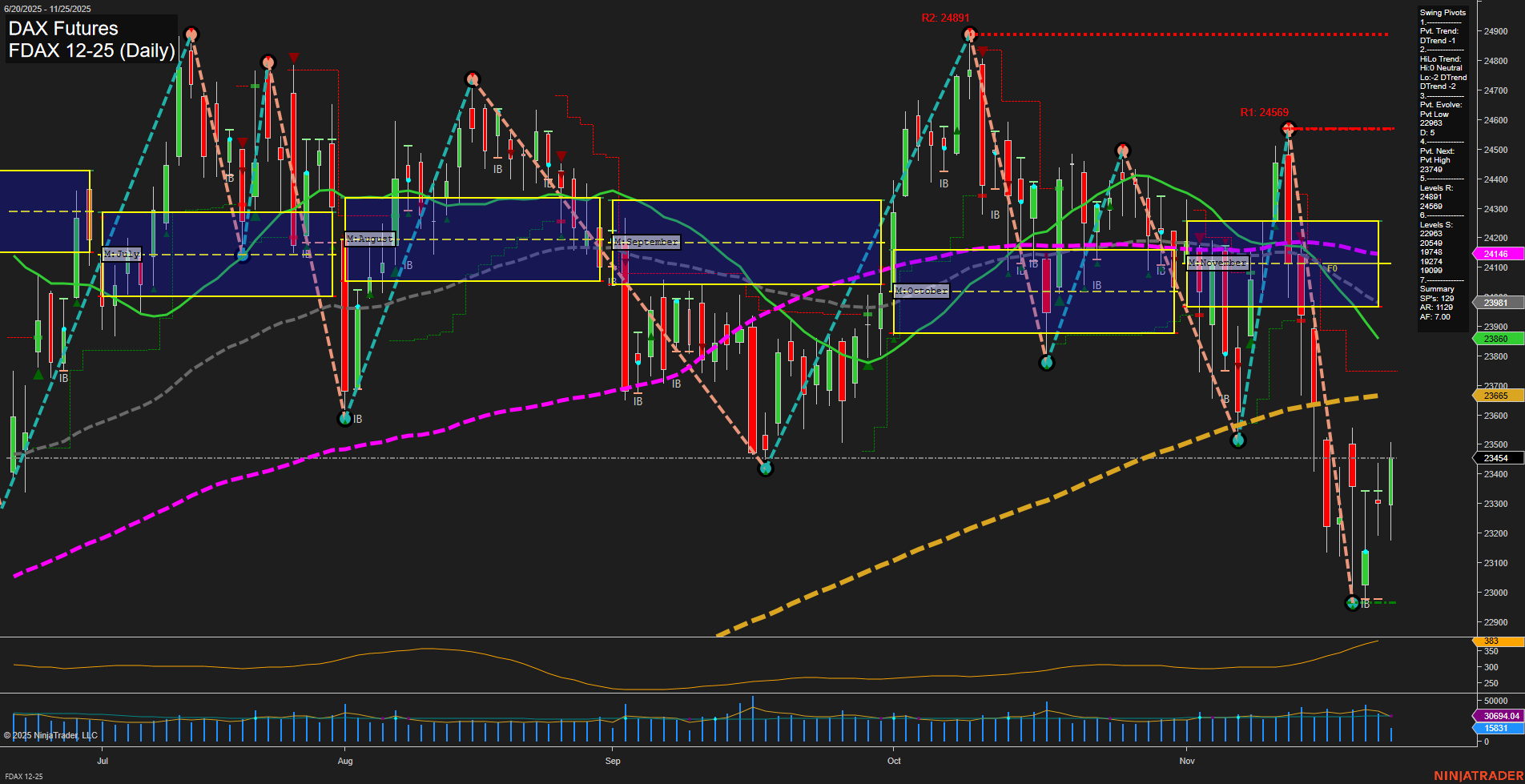This screenshot has height=784, width=1525.
Task: Click the red sell triangle above the July candles
Action: pos(293,58)
